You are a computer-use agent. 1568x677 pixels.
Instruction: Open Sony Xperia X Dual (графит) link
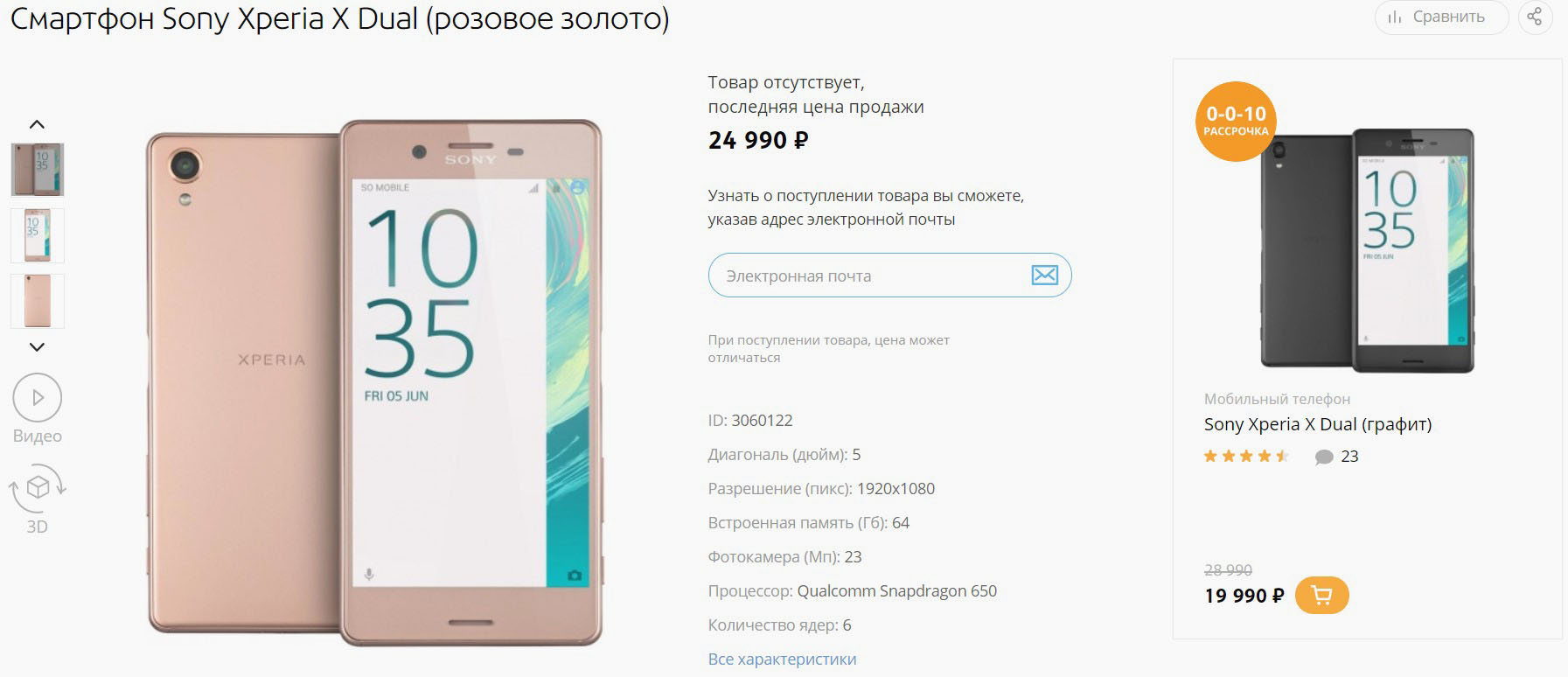point(1317,424)
